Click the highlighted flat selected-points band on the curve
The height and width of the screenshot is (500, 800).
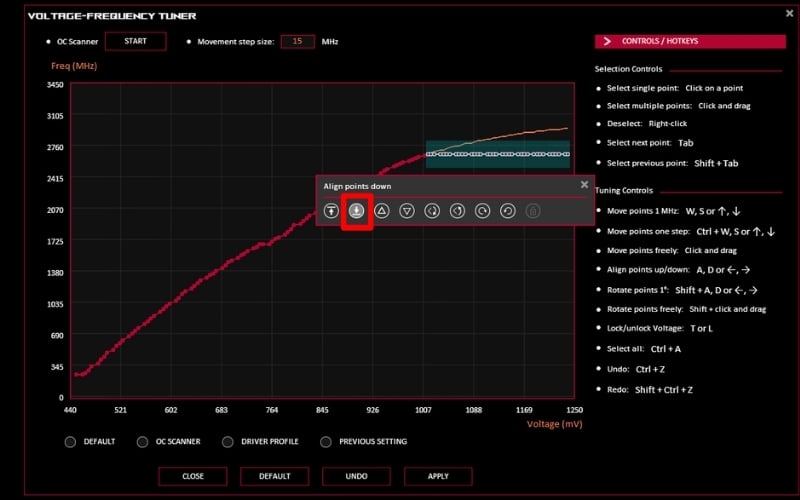pos(497,154)
